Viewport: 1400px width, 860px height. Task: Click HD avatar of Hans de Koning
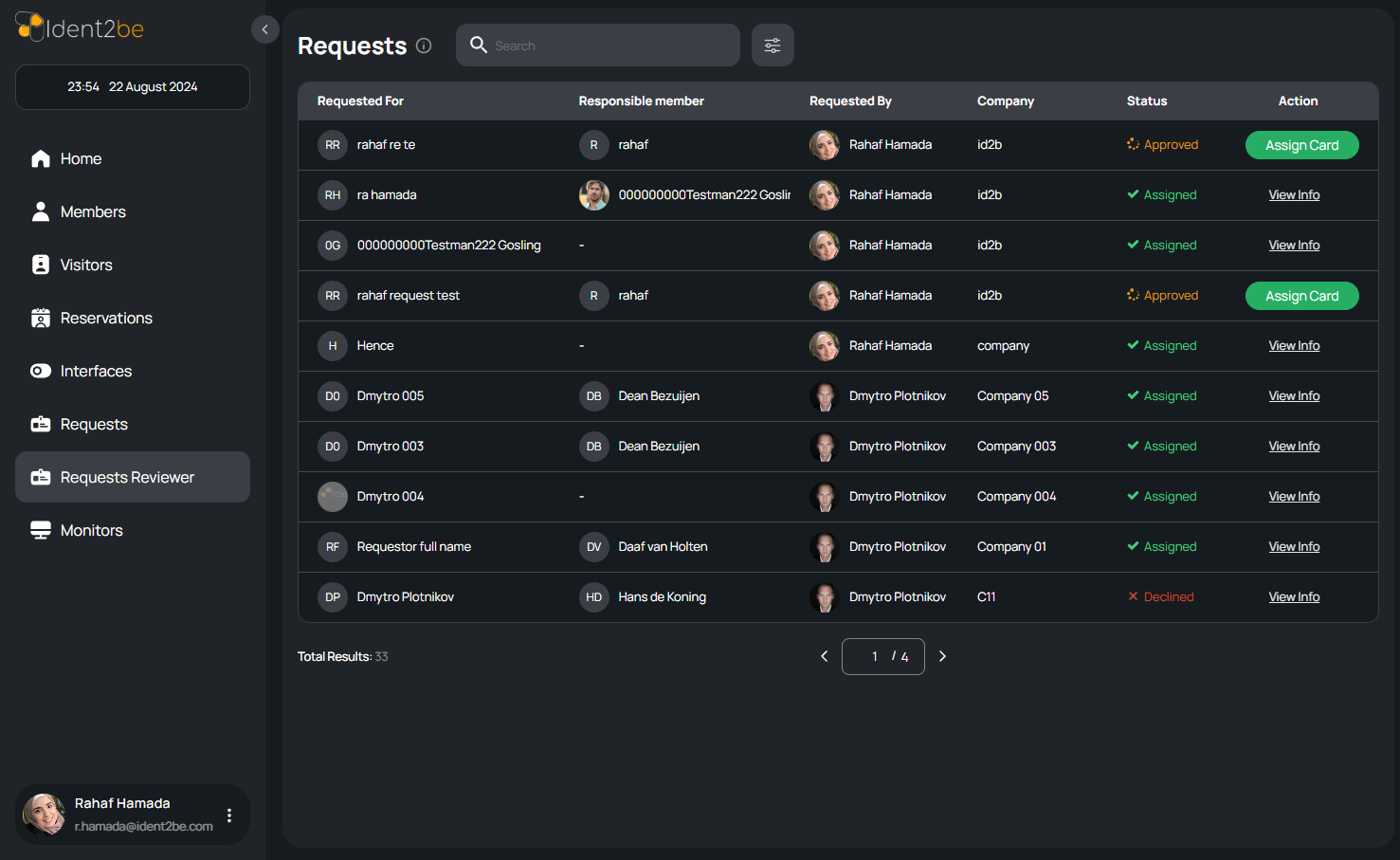click(x=594, y=597)
